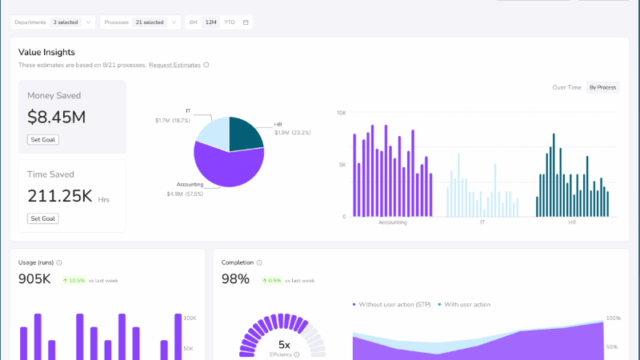640x360 pixels.
Task: Click info icon next to Request Estimates
Action: point(206,65)
